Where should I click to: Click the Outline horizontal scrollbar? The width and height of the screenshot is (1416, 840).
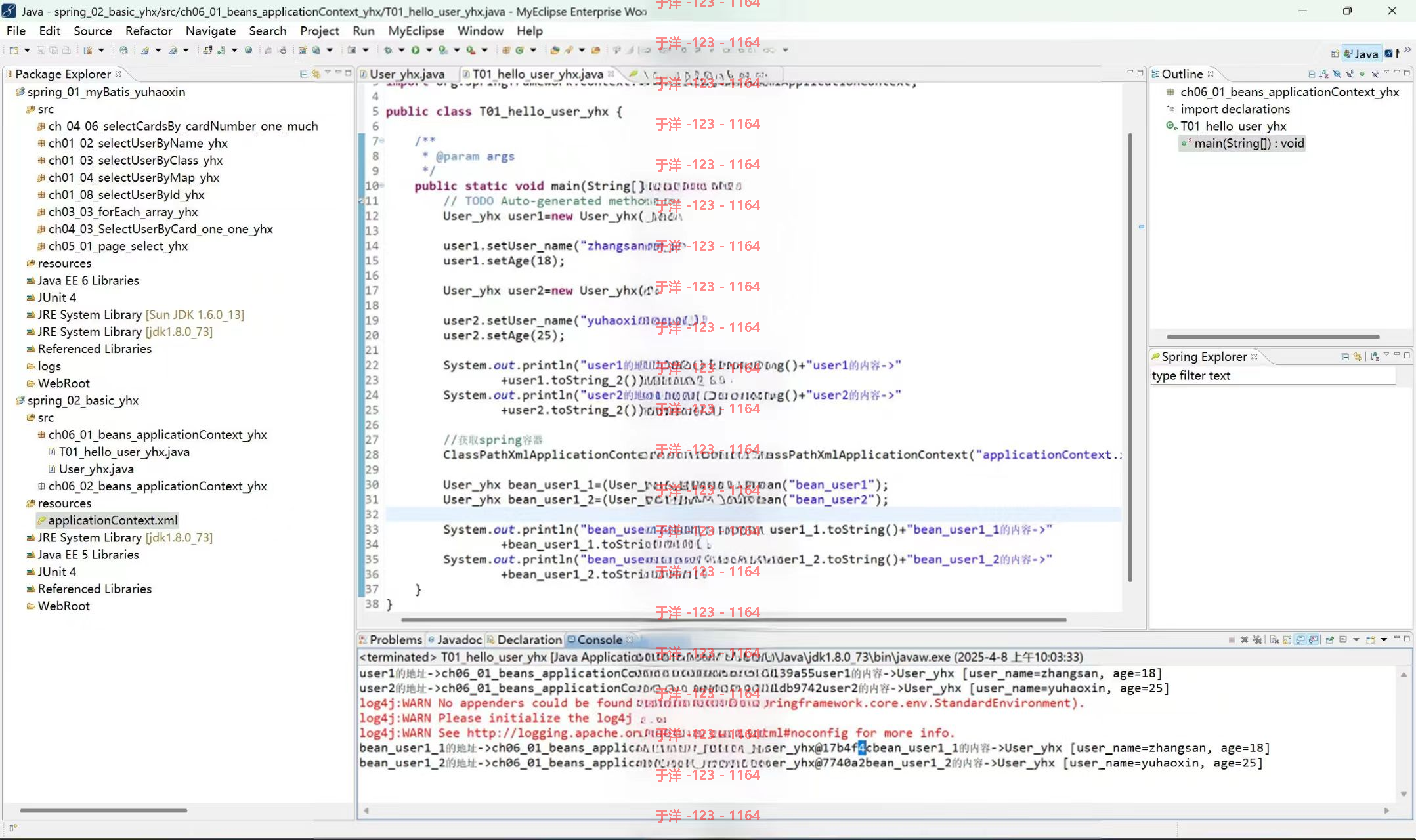pos(1273,337)
